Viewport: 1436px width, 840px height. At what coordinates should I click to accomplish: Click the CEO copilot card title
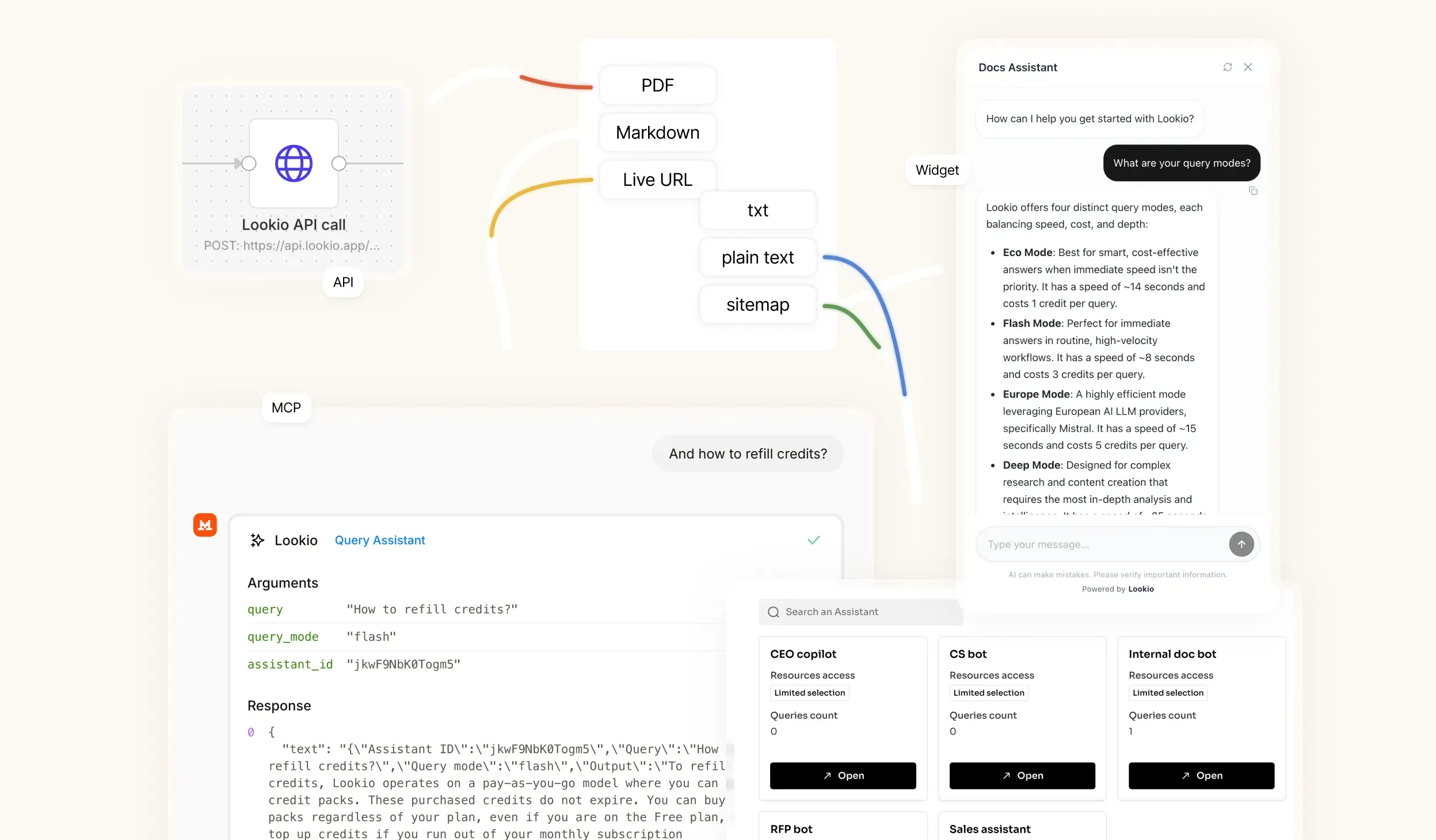pos(803,654)
